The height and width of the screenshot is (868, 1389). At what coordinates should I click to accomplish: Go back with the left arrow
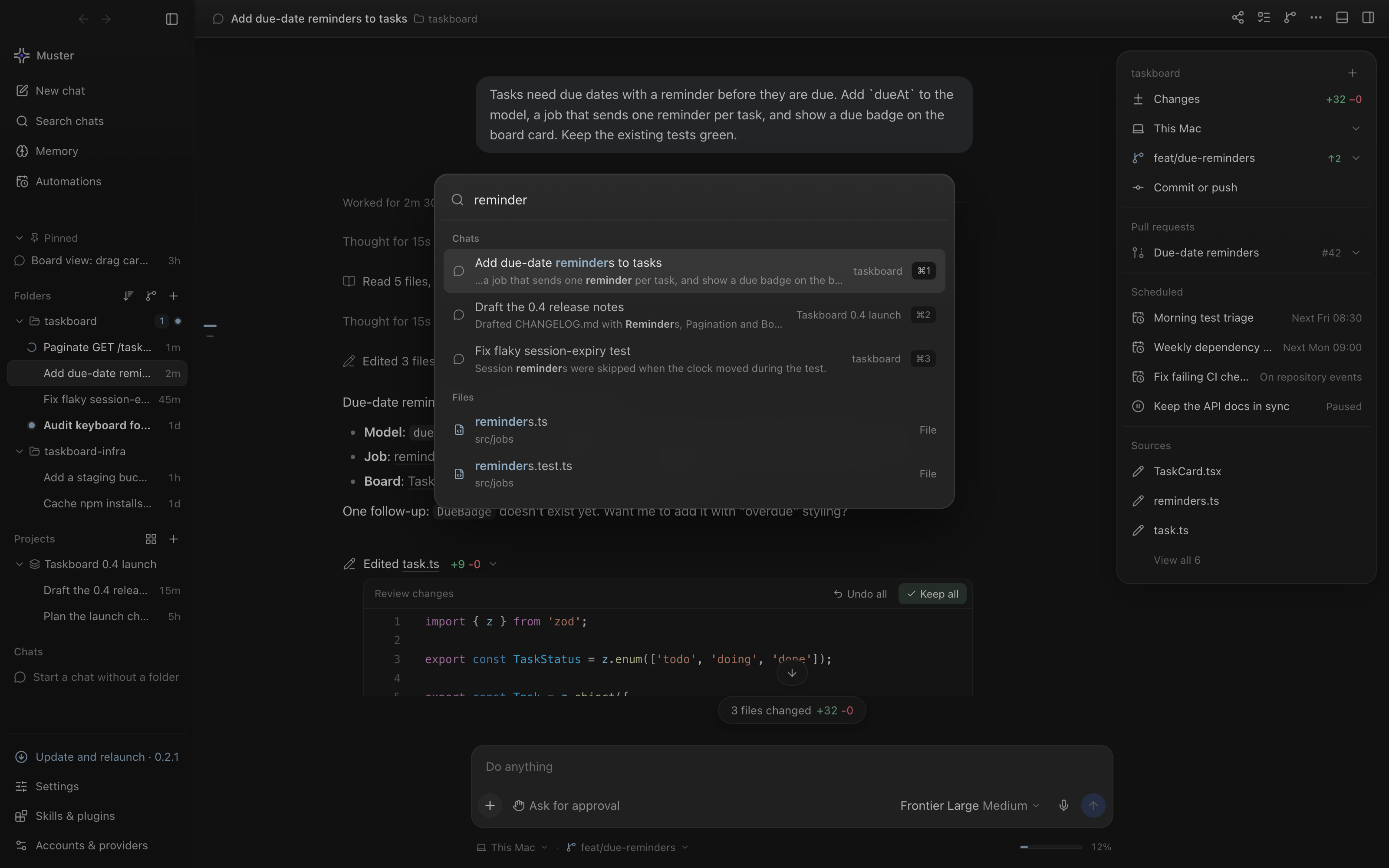click(83, 19)
